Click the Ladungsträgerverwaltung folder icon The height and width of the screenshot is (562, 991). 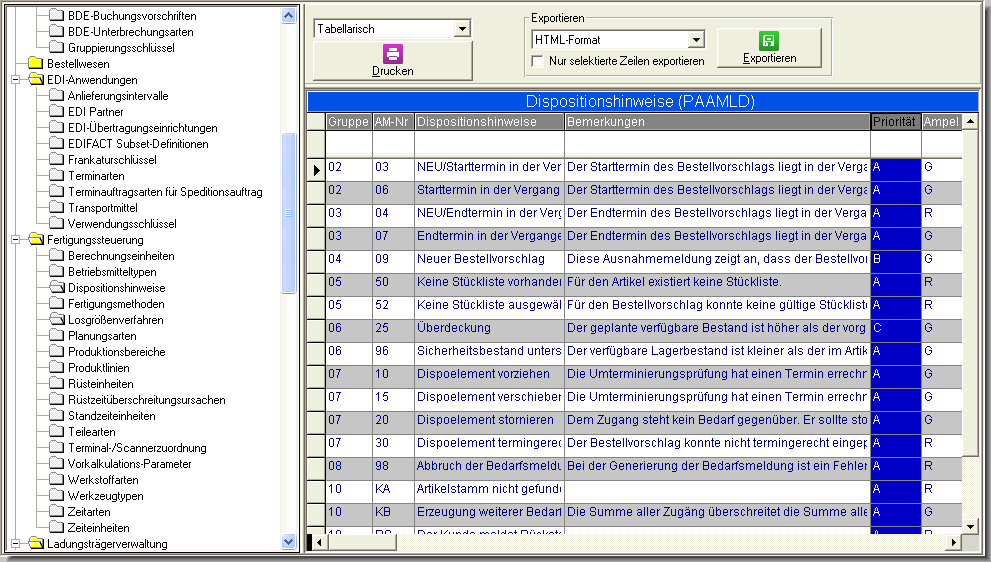pyautogui.click(x=35, y=544)
